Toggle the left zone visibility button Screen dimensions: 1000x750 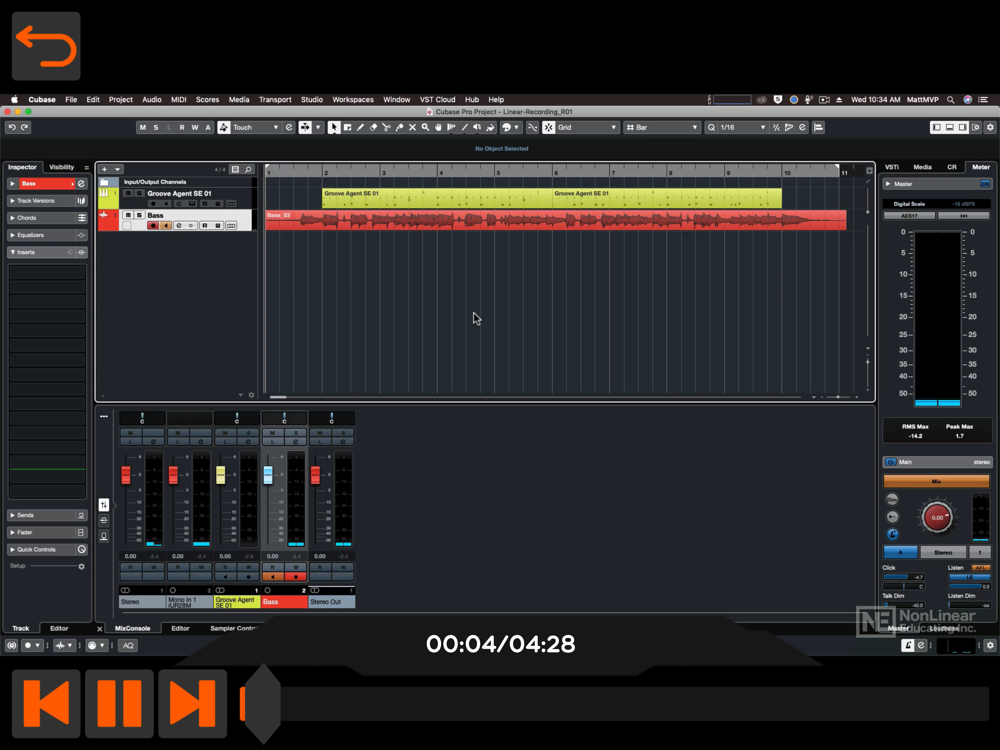click(x=936, y=128)
